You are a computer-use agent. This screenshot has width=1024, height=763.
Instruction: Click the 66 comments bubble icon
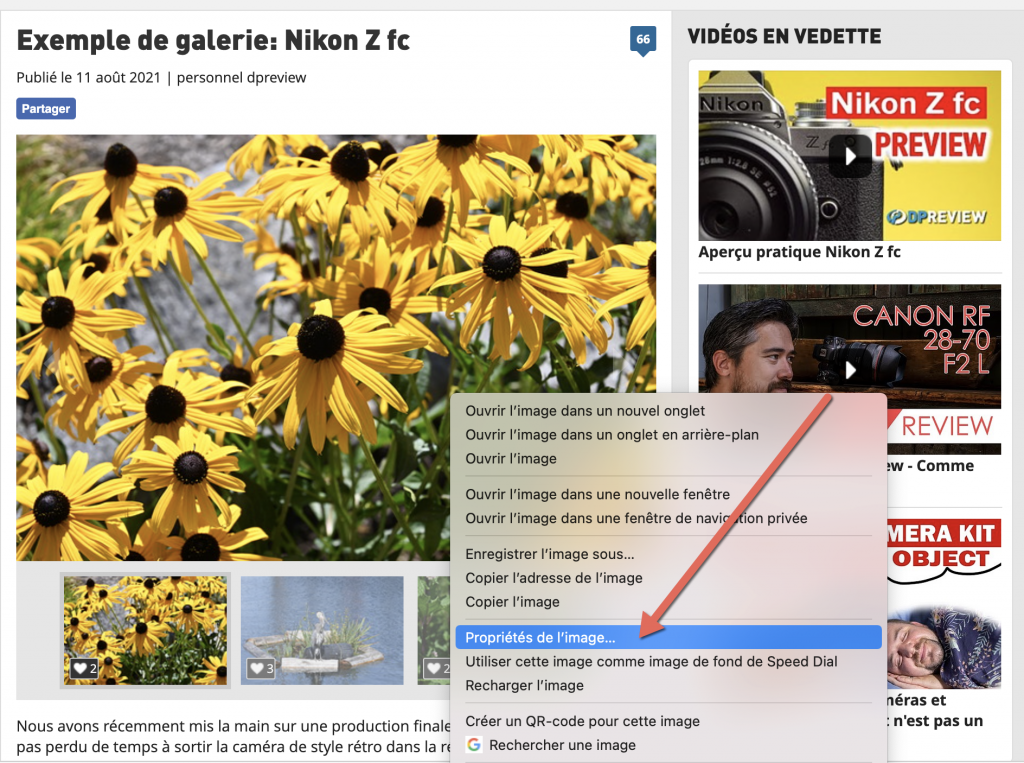pyautogui.click(x=643, y=41)
